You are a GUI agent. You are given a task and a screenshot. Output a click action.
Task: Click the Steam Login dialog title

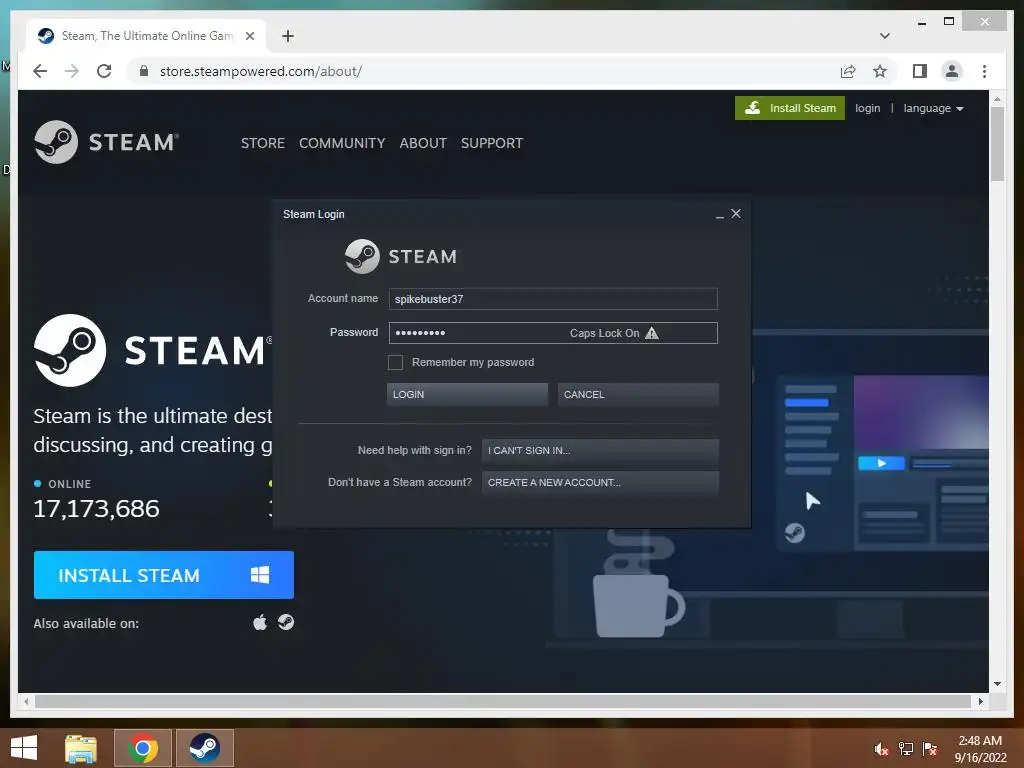pos(313,214)
